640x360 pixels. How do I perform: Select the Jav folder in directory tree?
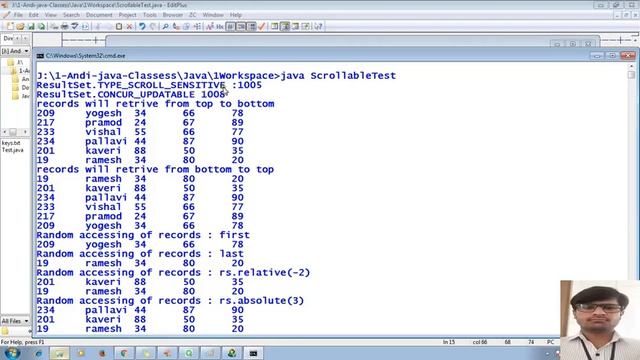pyautogui.click(x=21, y=96)
